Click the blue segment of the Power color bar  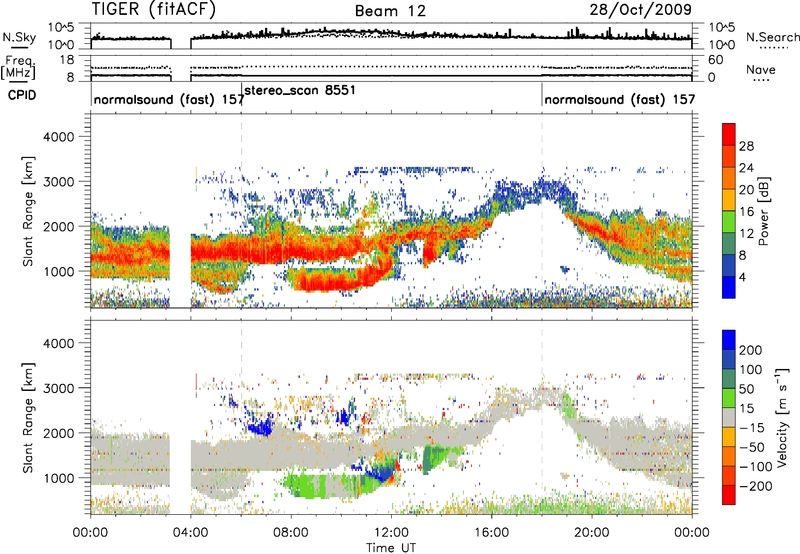tap(729, 287)
